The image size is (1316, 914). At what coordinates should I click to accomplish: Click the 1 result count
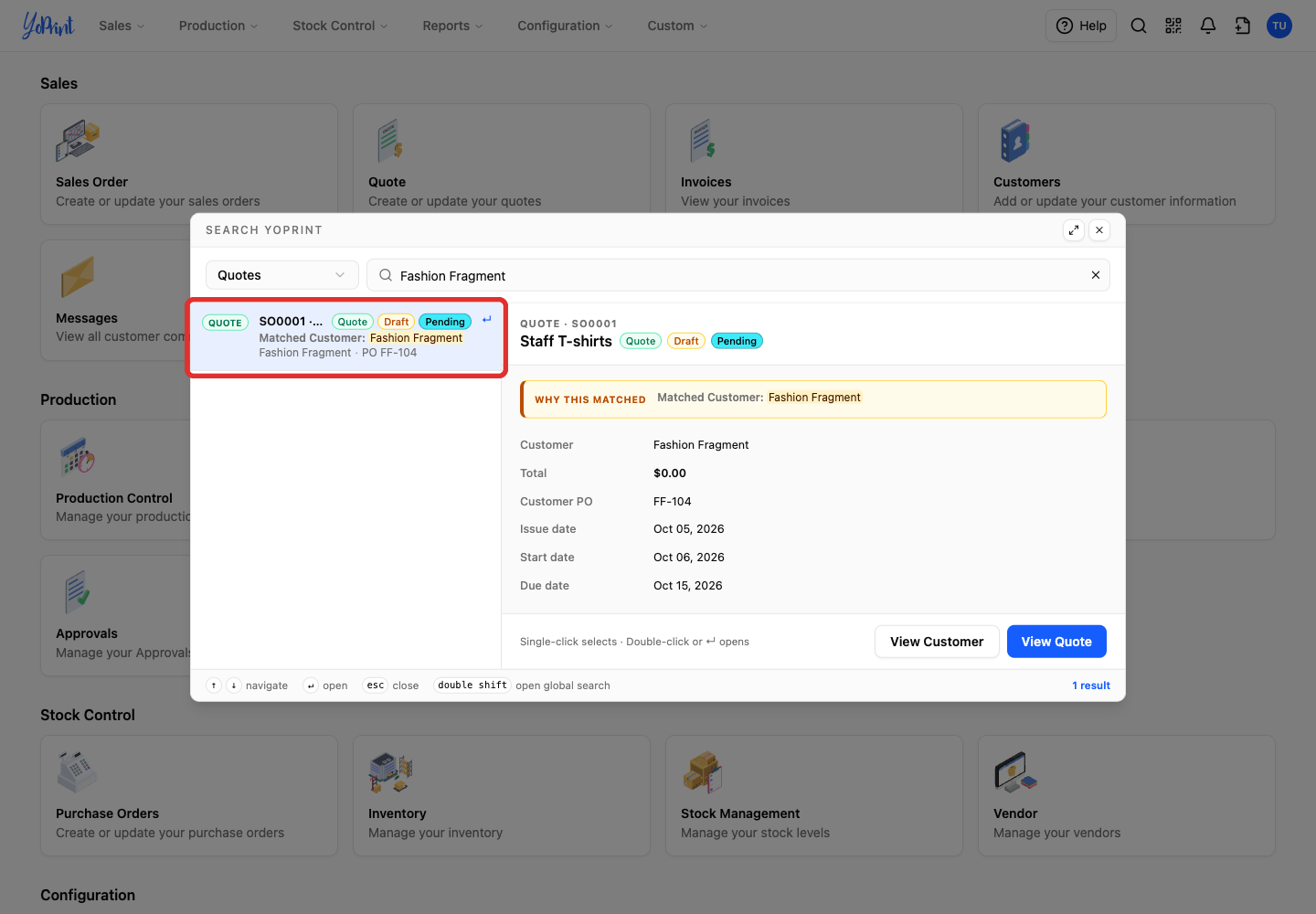click(1091, 685)
